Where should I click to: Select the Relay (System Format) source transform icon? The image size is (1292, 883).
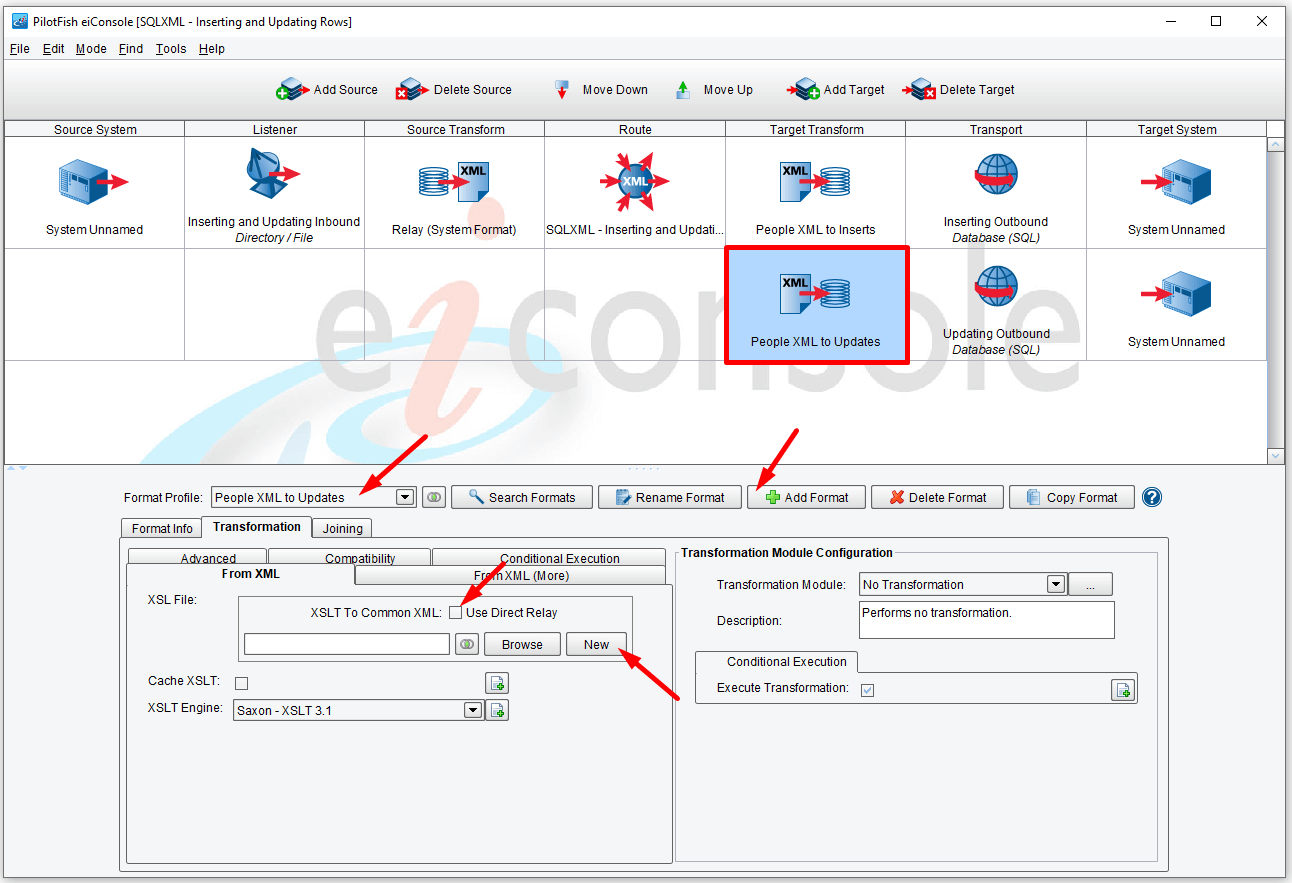(454, 182)
